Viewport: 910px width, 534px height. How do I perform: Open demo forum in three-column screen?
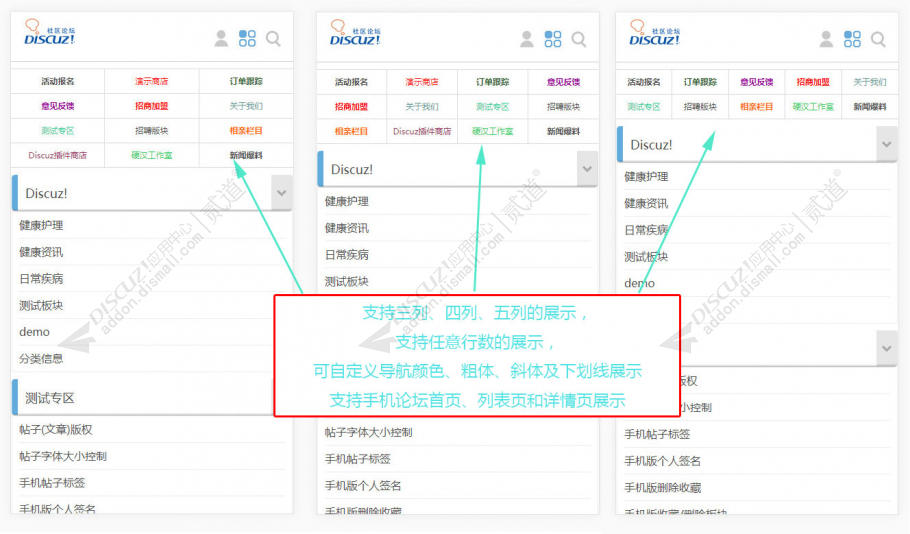34,332
